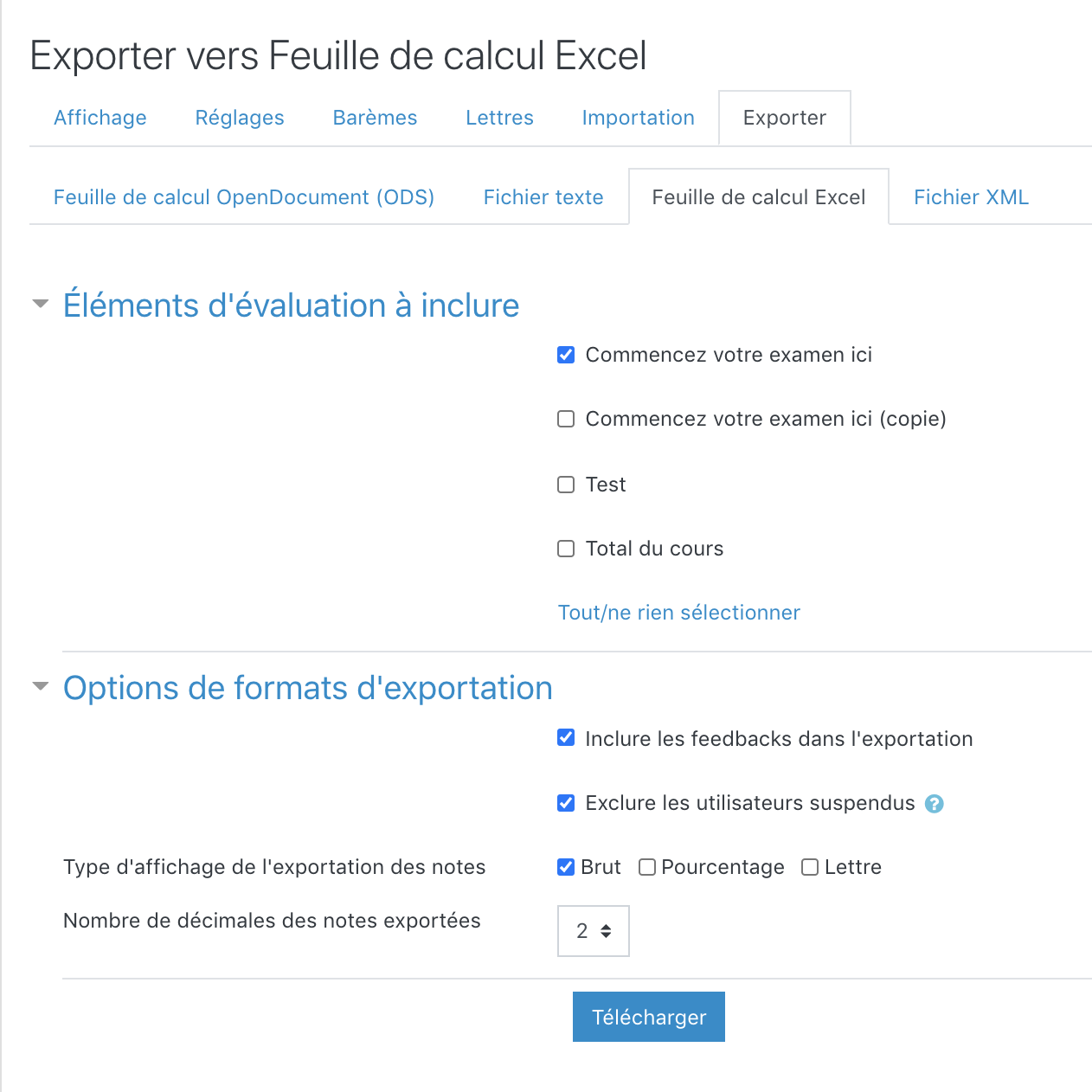The height and width of the screenshot is (1092, 1092).
Task: Select the Fichier XML export tab
Action: coord(971,197)
